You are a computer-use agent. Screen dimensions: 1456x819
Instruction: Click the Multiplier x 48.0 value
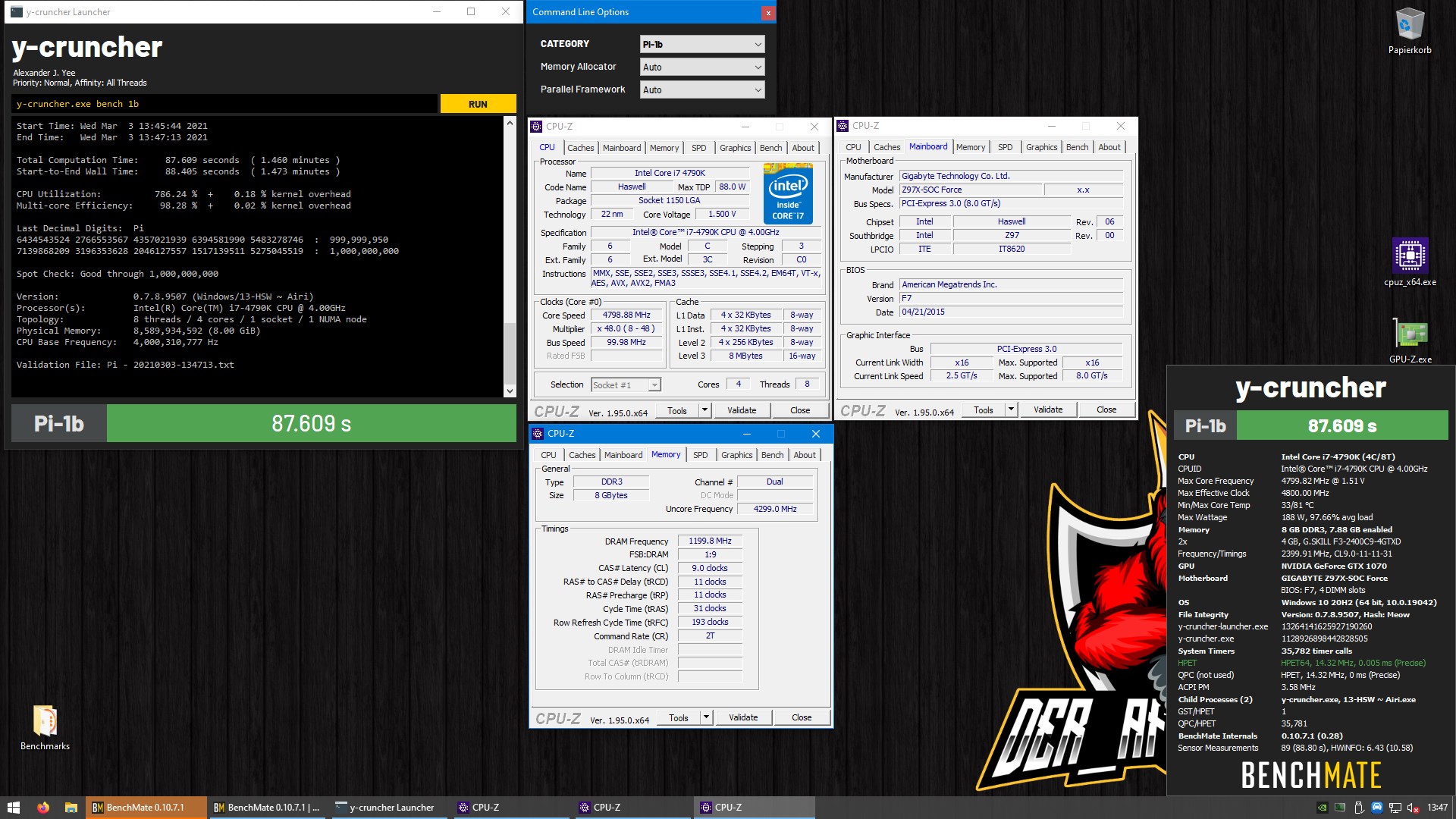[x=626, y=328]
